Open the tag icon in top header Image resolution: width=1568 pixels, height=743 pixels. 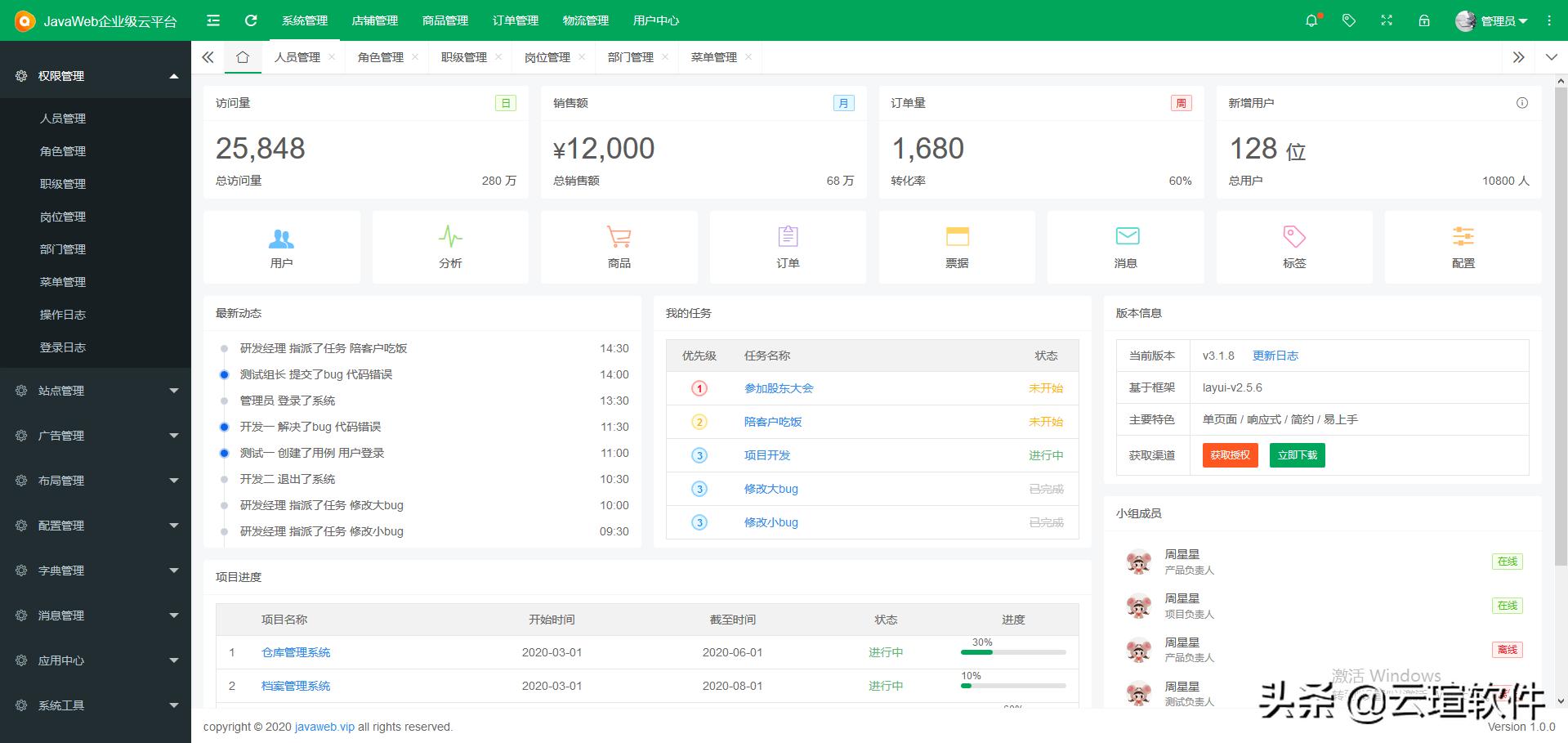(x=1349, y=20)
